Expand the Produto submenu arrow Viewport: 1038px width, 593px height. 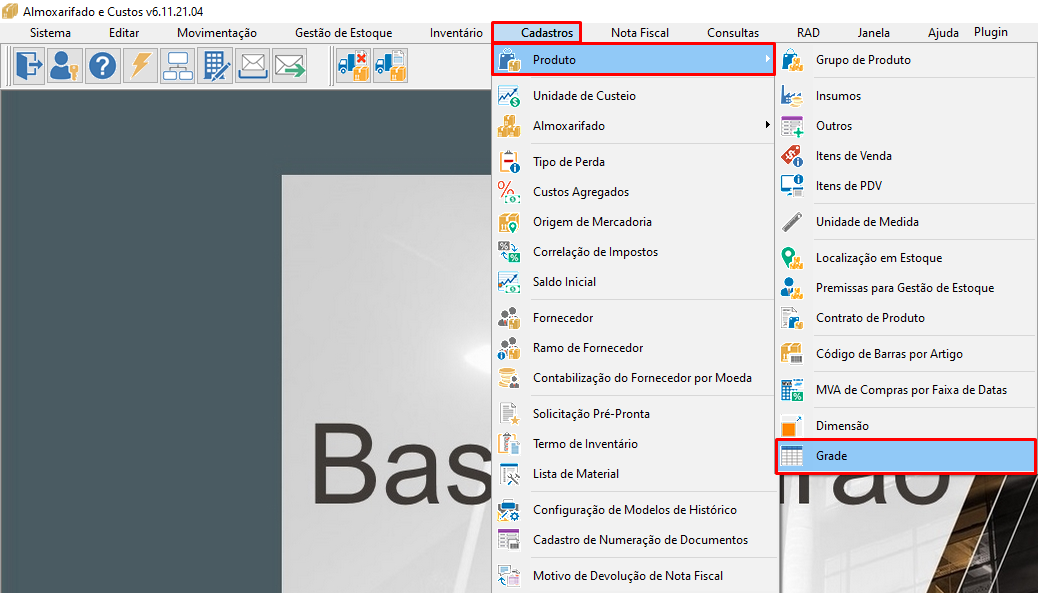(767, 60)
